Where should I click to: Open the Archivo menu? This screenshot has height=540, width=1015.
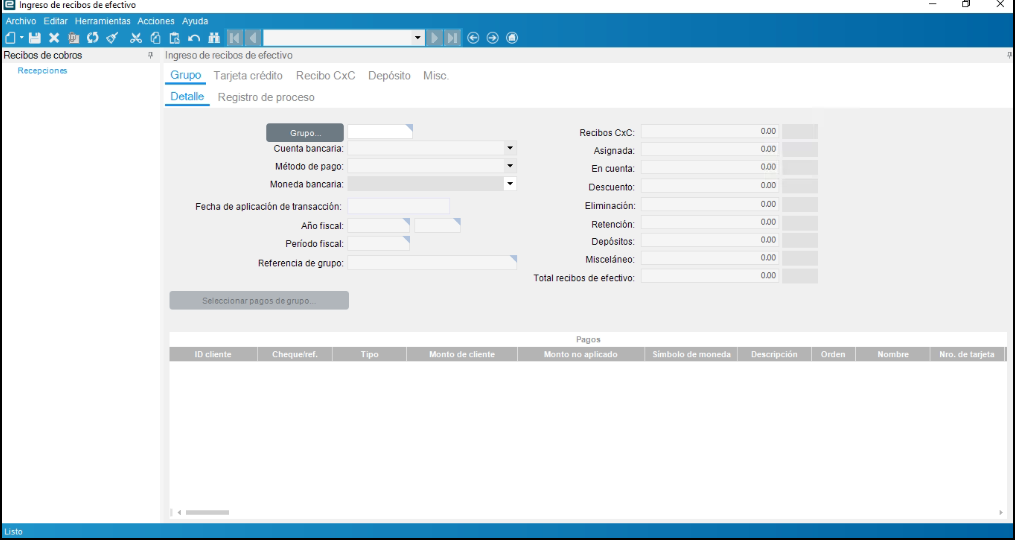(x=21, y=21)
